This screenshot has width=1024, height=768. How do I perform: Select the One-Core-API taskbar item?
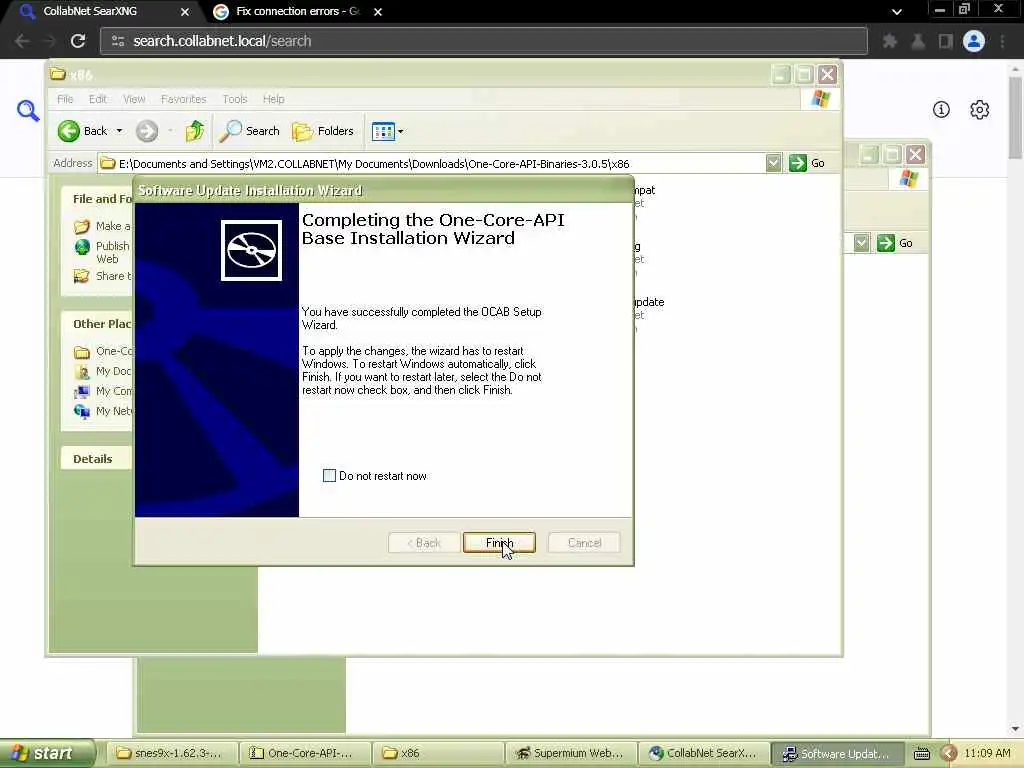[x=305, y=753]
